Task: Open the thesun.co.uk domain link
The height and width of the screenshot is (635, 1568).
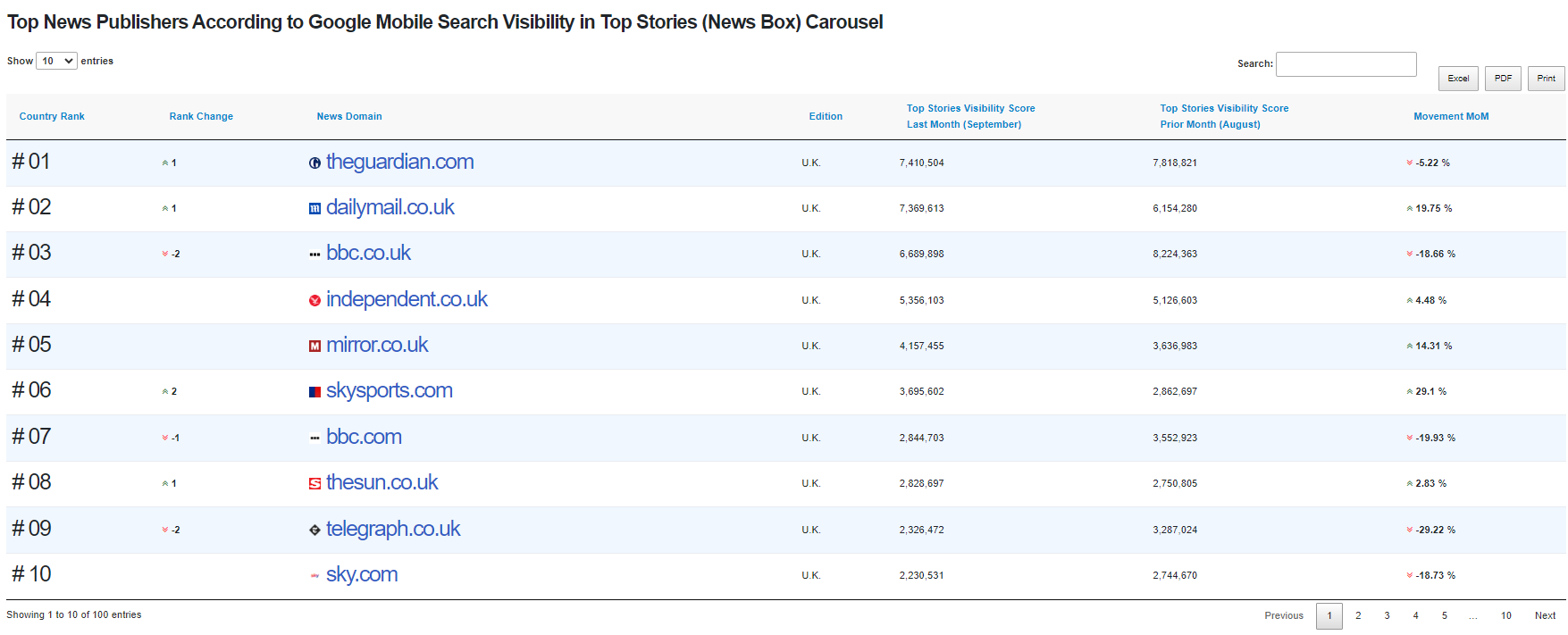Action: click(x=382, y=482)
